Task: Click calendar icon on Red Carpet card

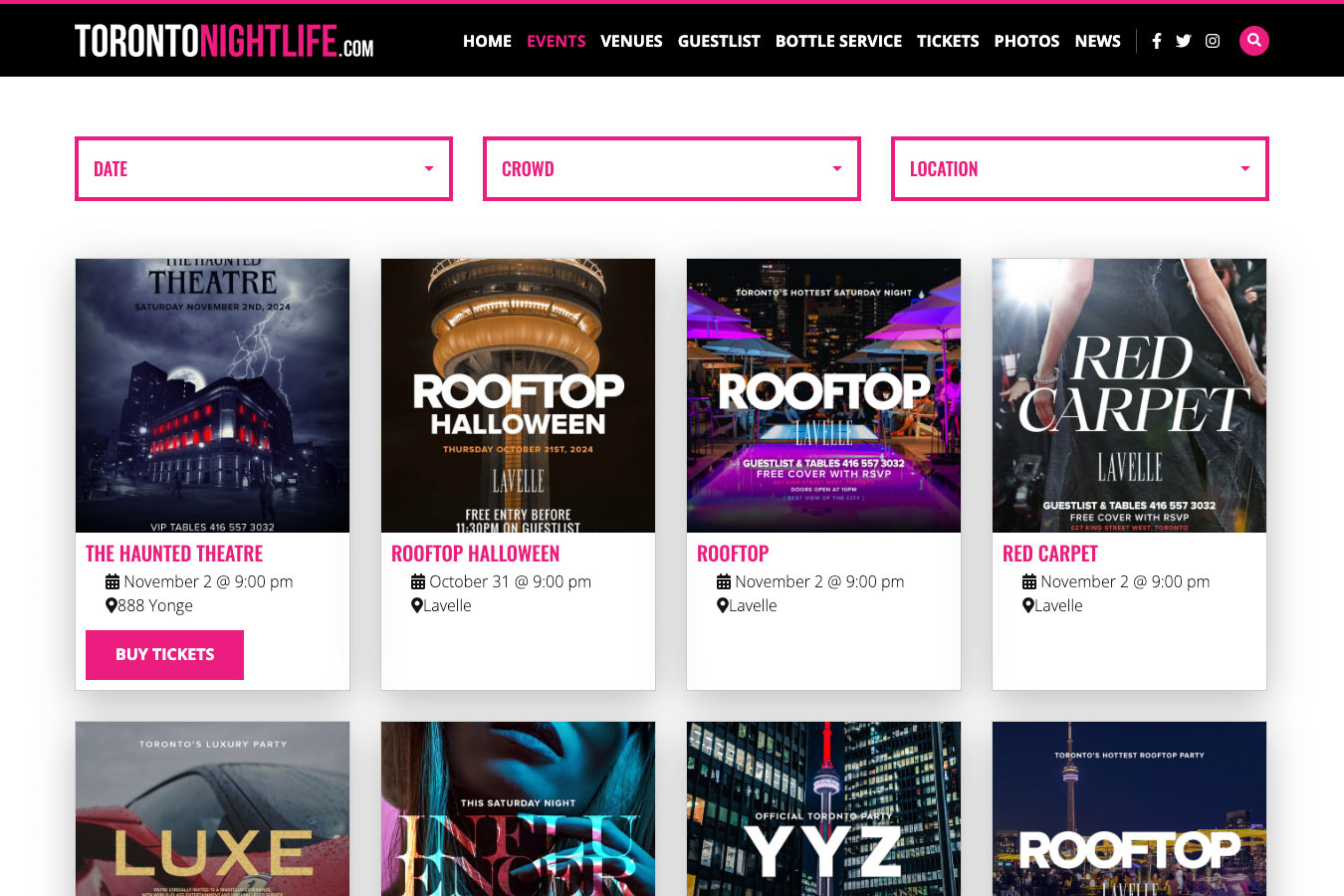Action: pos(1029,581)
